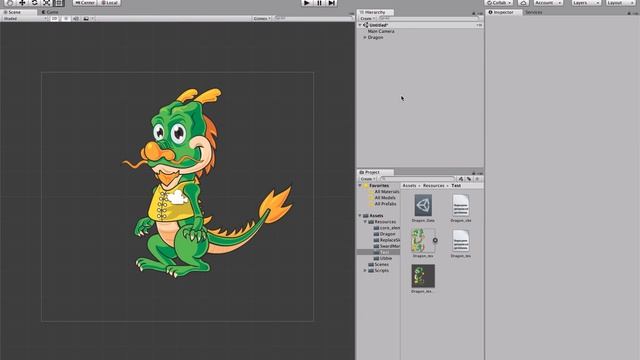The image size is (640, 360).
Task: Lock the Hierarchy panel
Action: click(x=474, y=13)
